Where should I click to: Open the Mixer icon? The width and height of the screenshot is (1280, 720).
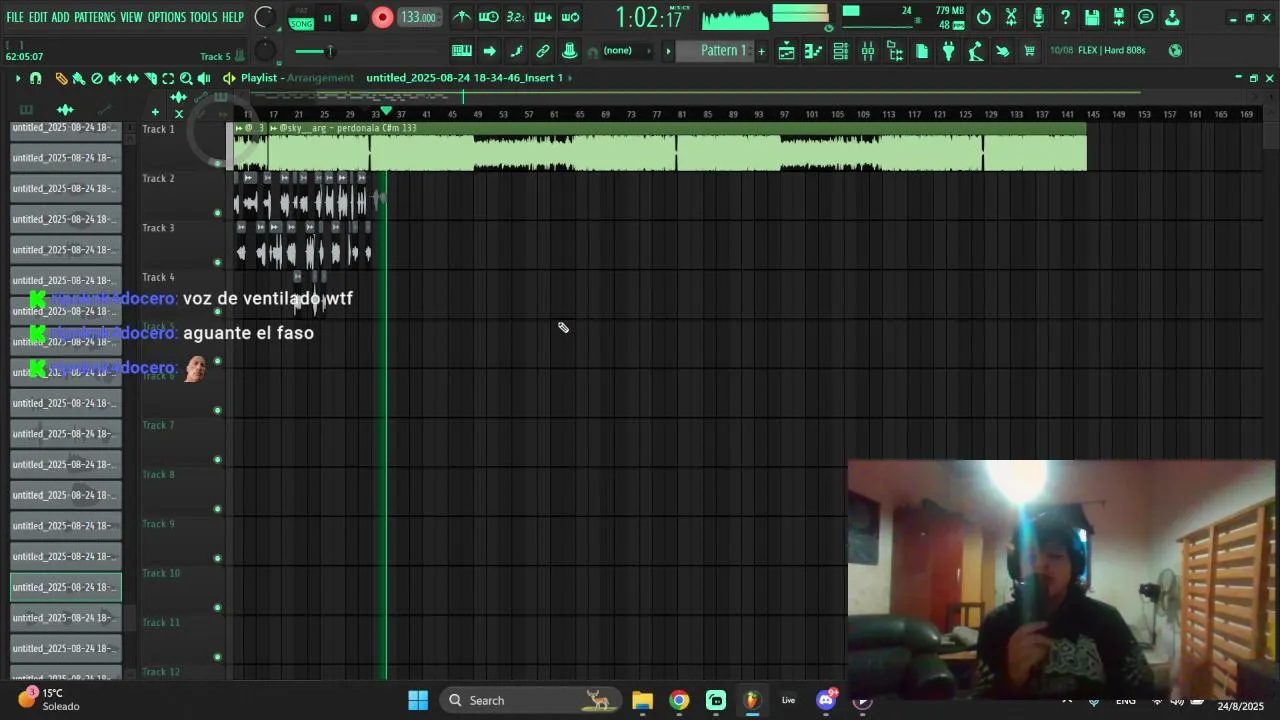click(868, 51)
